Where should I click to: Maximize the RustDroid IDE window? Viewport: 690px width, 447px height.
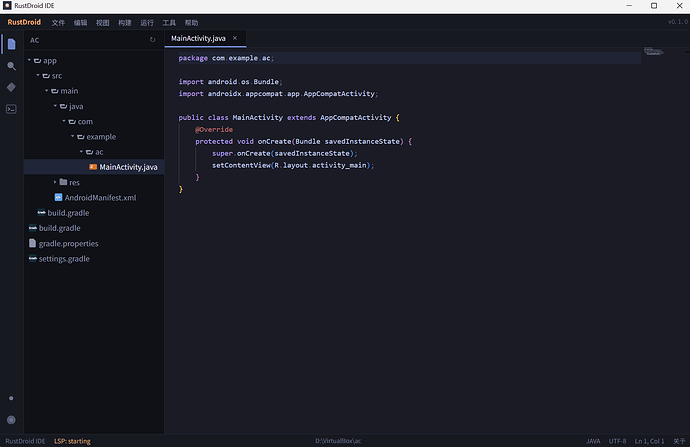tap(654, 6)
